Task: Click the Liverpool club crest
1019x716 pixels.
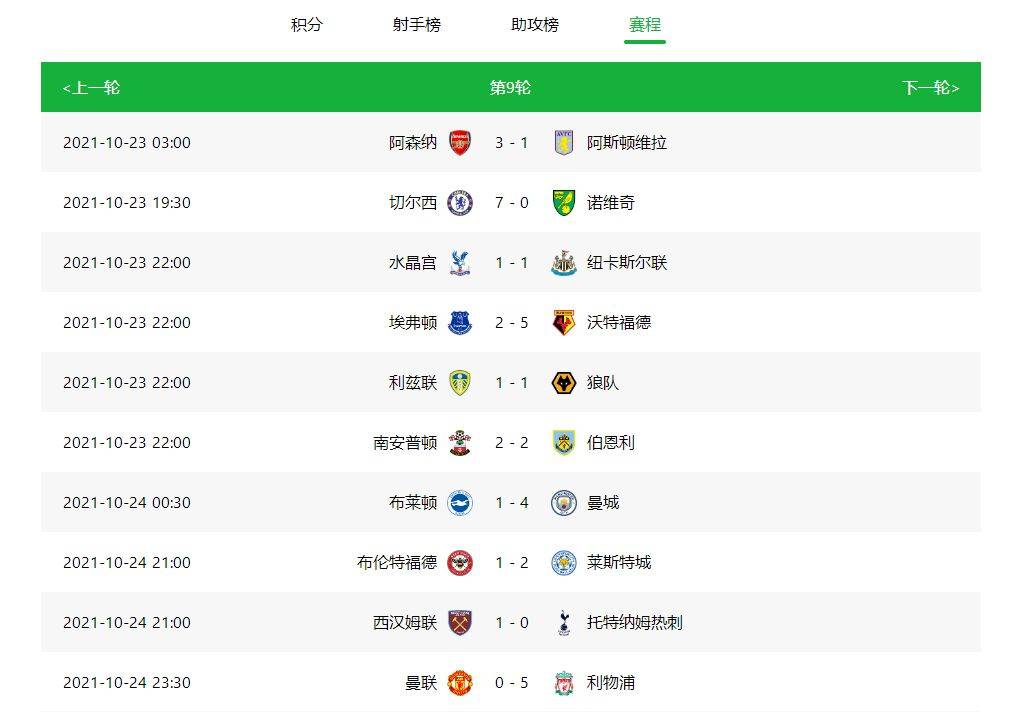Action: coord(563,683)
